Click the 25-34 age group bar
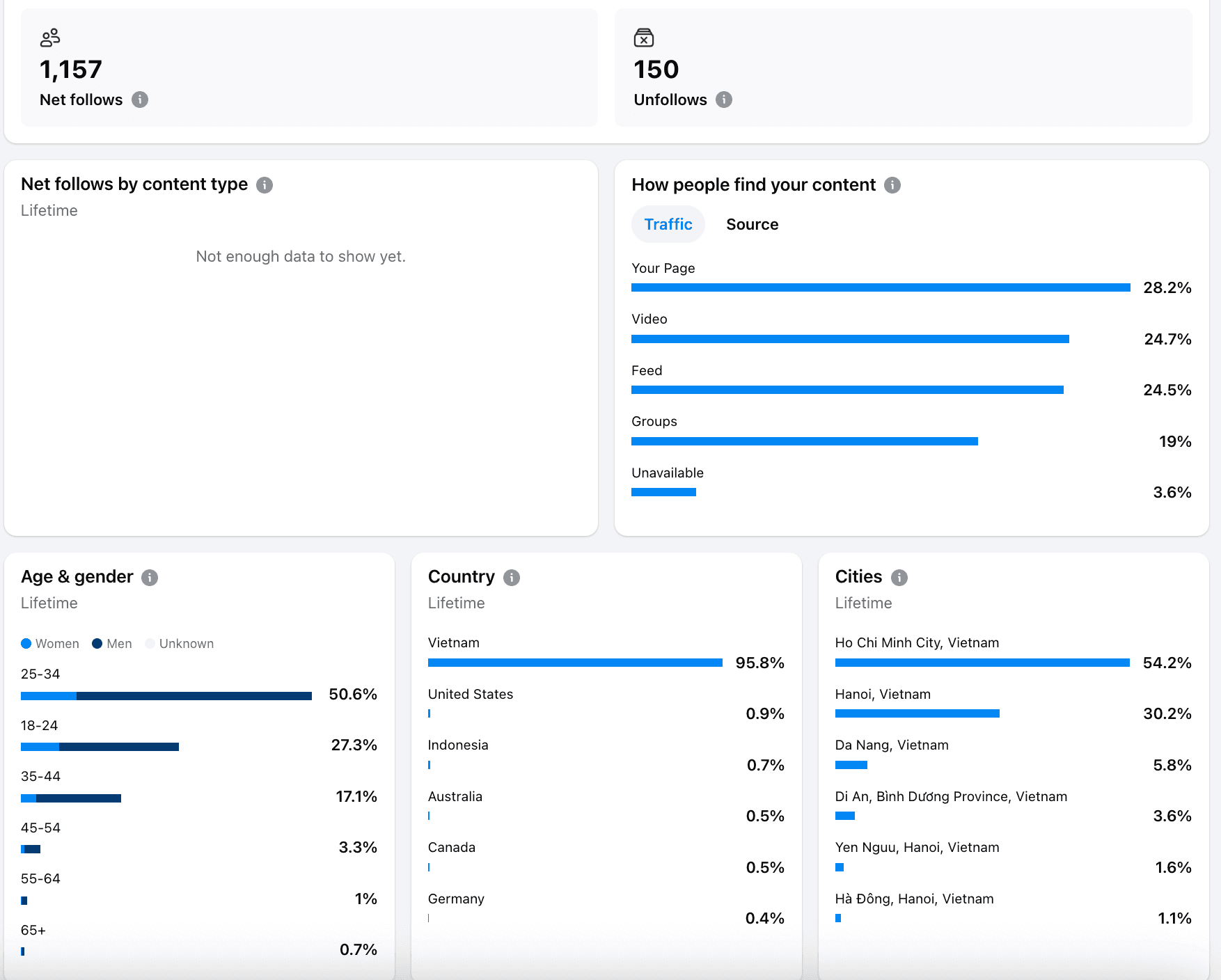This screenshot has height=980, width=1221. (x=166, y=695)
